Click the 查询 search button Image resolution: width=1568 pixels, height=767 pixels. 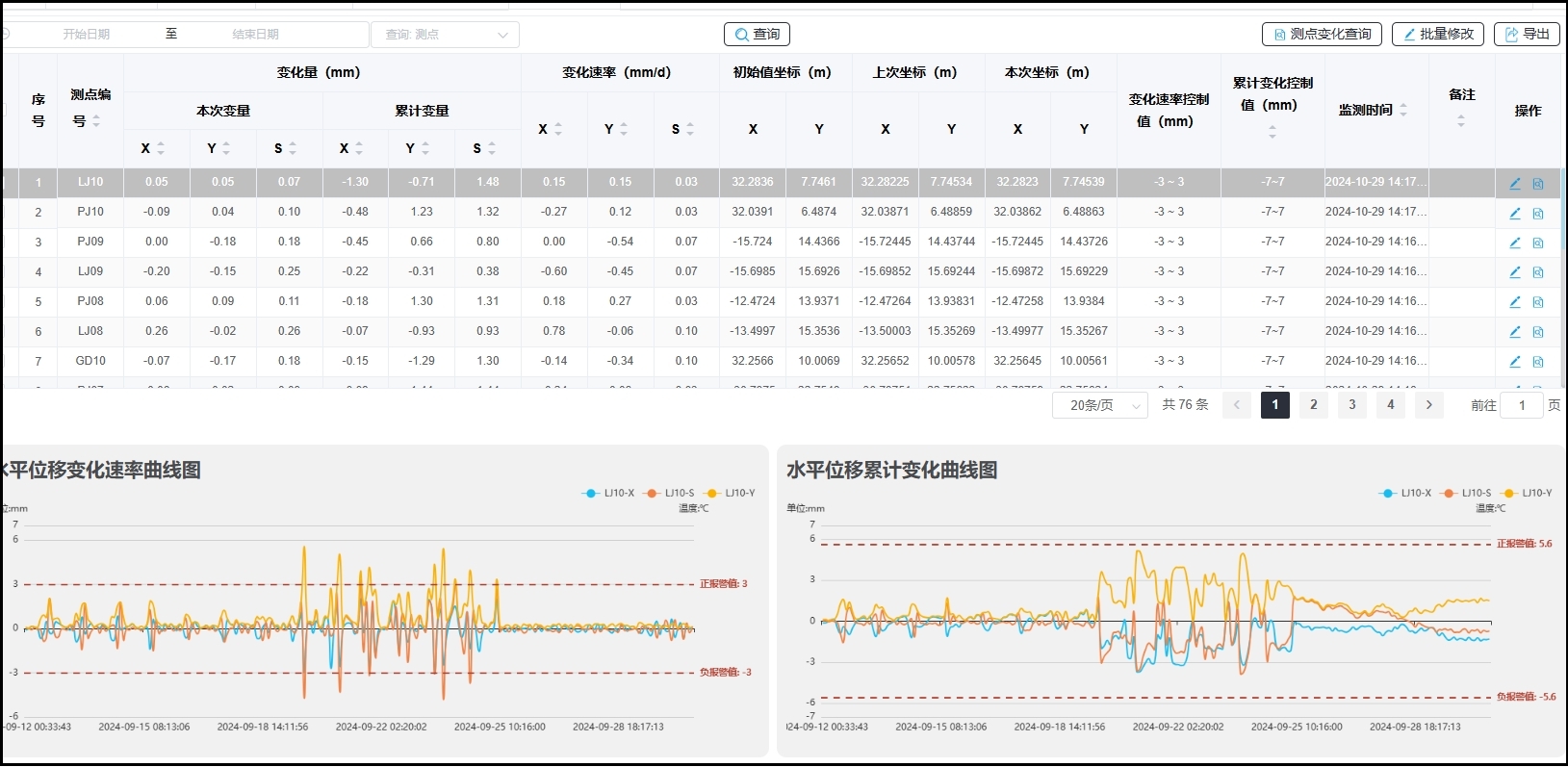(x=757, y=35)
